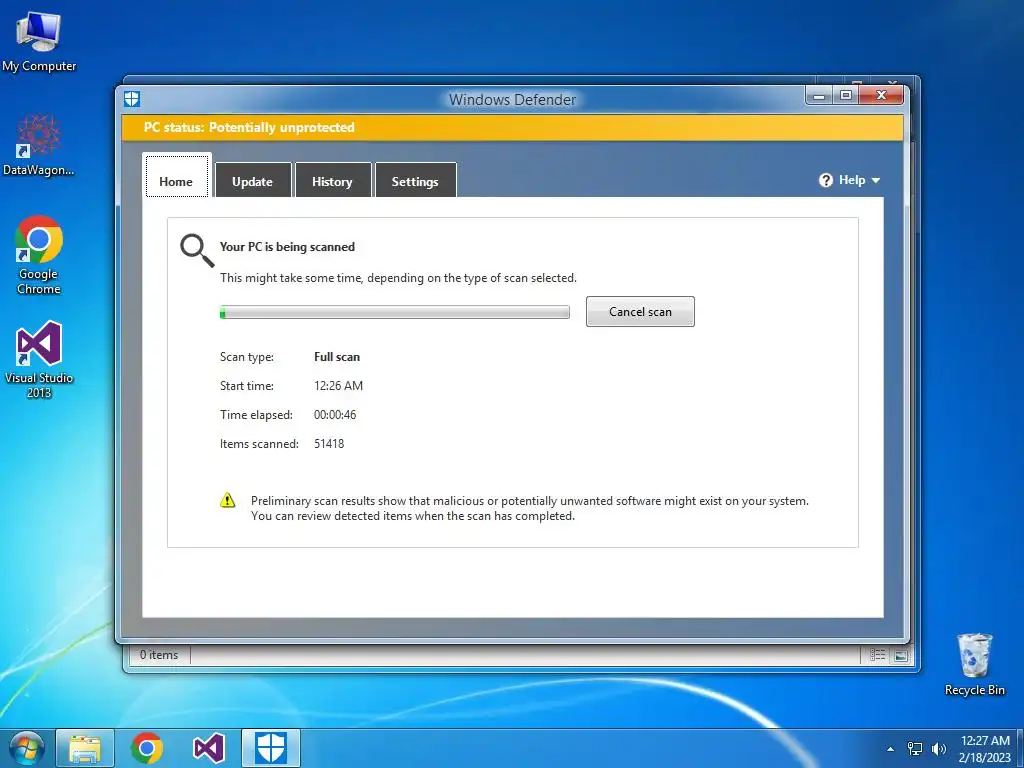Screen dimensions: 1024x768
Task: Switch Explorer window to large icons view
Action: coord(901,654)
